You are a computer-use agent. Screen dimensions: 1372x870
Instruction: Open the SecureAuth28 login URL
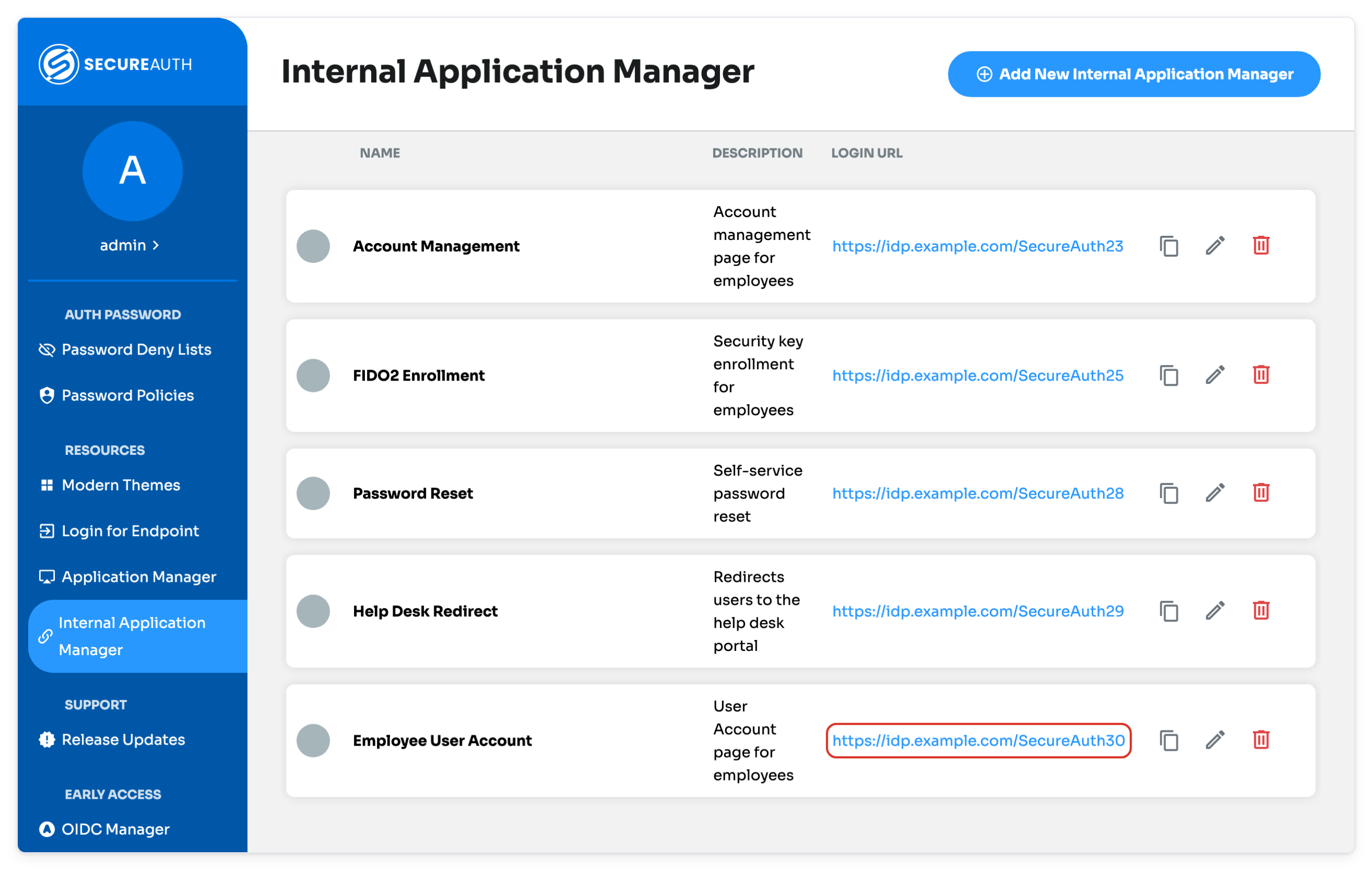[978, 494]
